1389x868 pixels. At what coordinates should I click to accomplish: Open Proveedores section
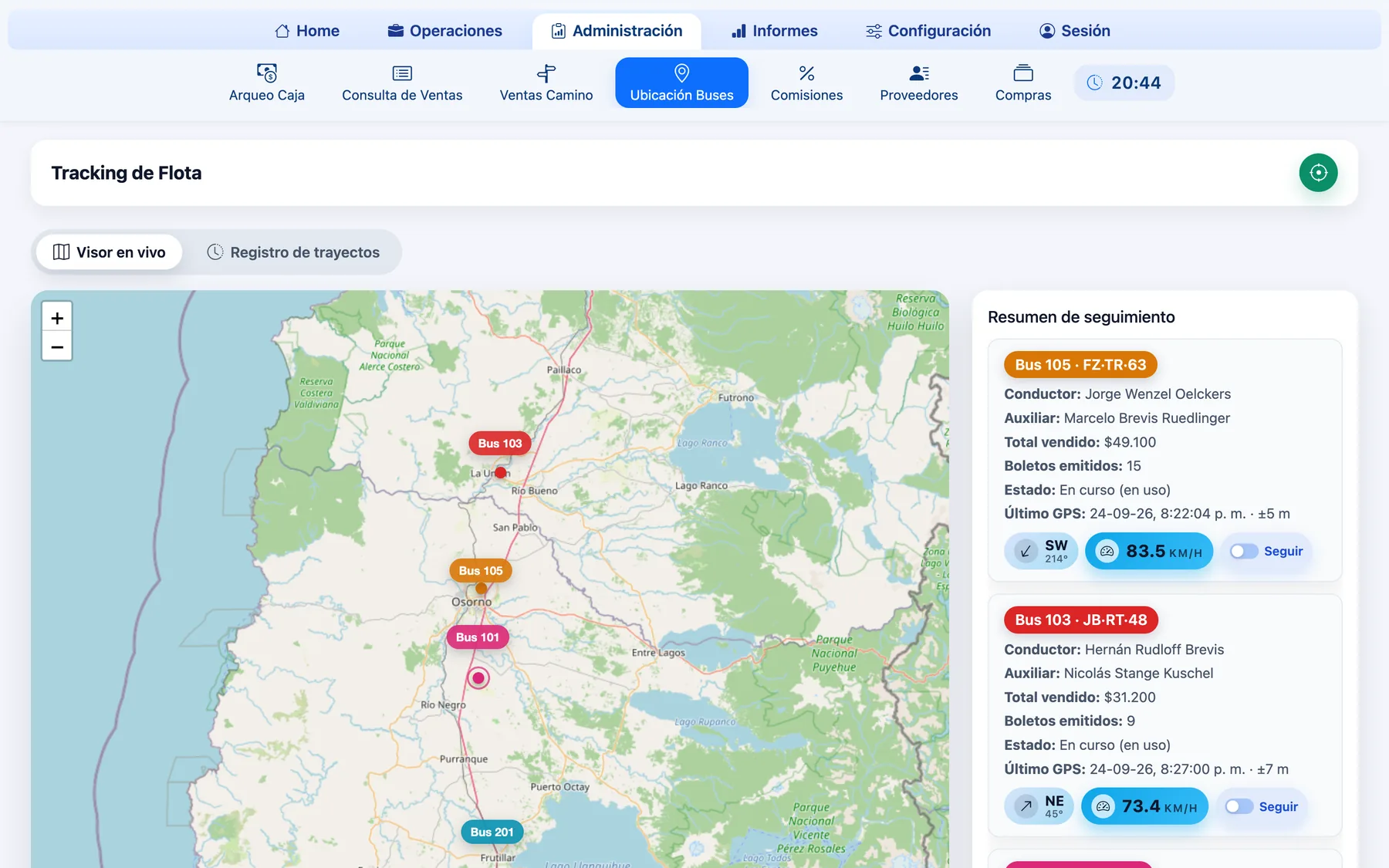click(919, 83)
